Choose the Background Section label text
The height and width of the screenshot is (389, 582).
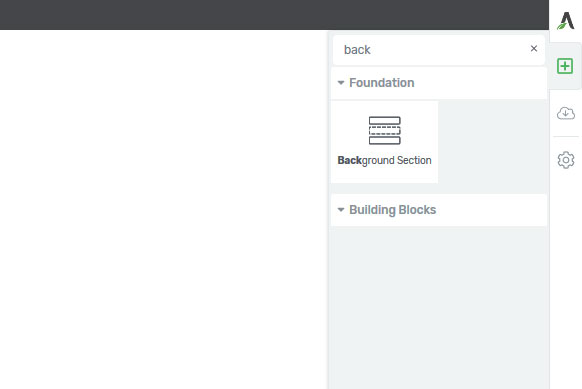[384, 160]
